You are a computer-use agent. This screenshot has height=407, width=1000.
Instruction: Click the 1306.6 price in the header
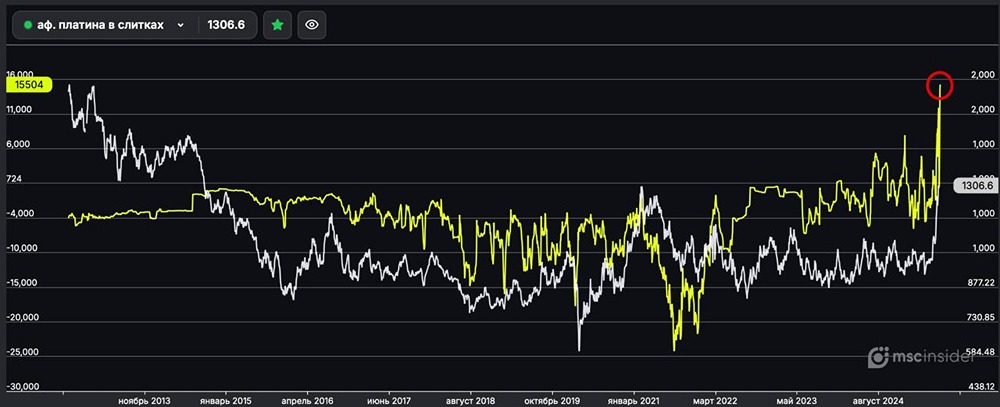[226, 25]
